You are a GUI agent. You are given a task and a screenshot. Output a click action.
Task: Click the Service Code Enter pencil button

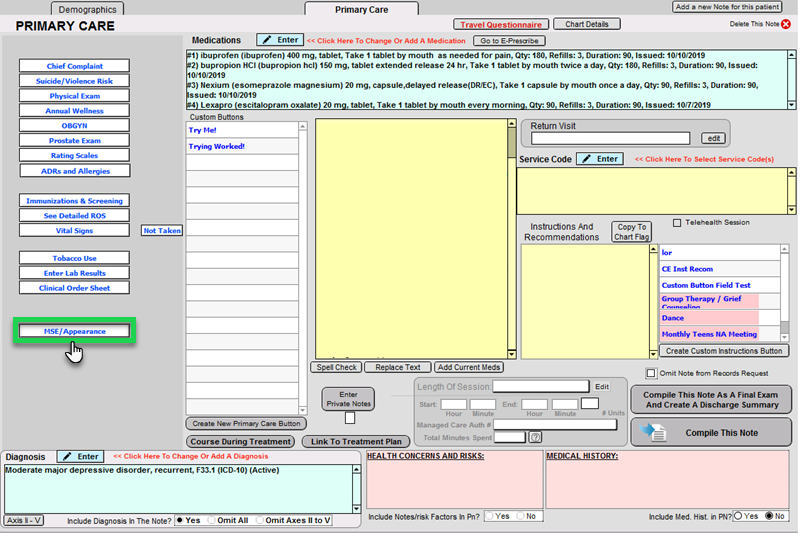(x=599, y=159)
